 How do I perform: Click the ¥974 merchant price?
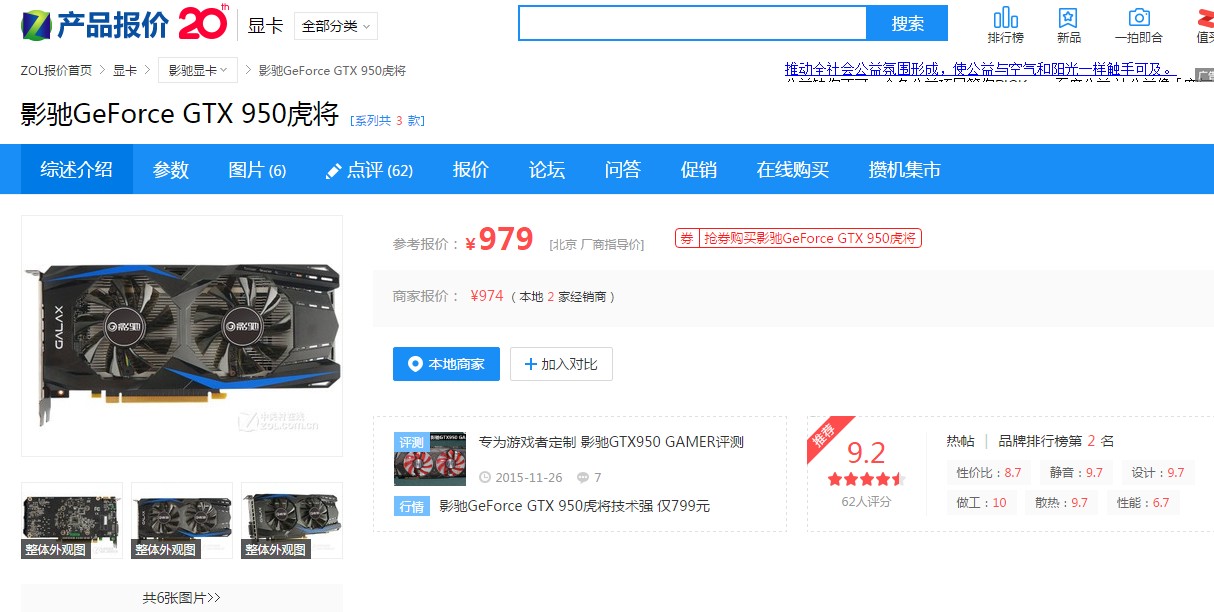[x=487, y=296]
